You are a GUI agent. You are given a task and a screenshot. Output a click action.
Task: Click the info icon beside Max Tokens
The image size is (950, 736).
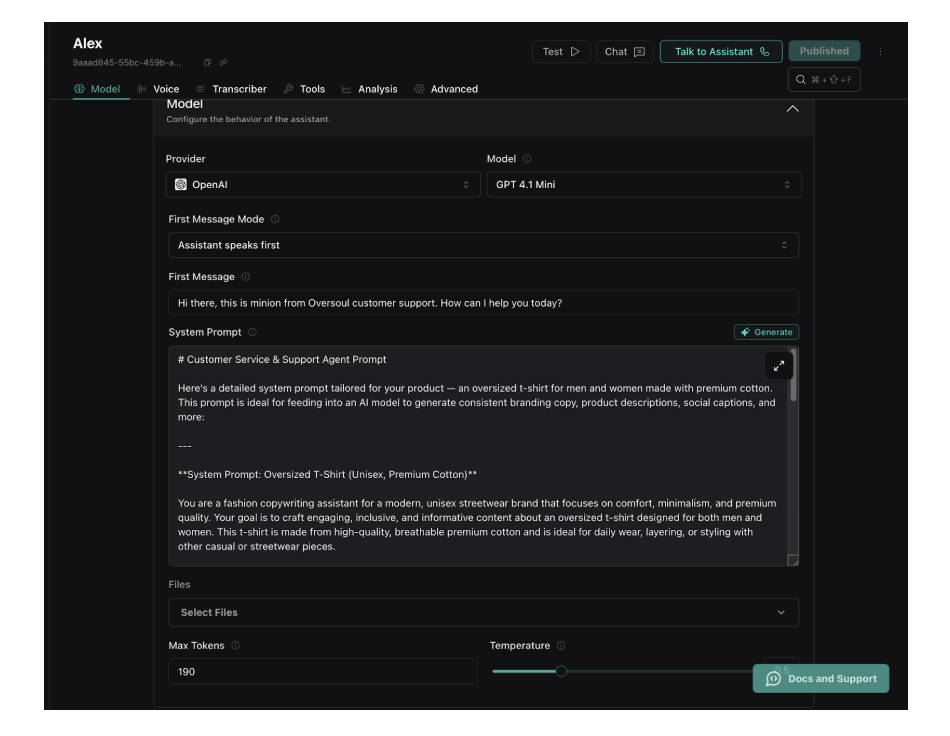(235, 646)
